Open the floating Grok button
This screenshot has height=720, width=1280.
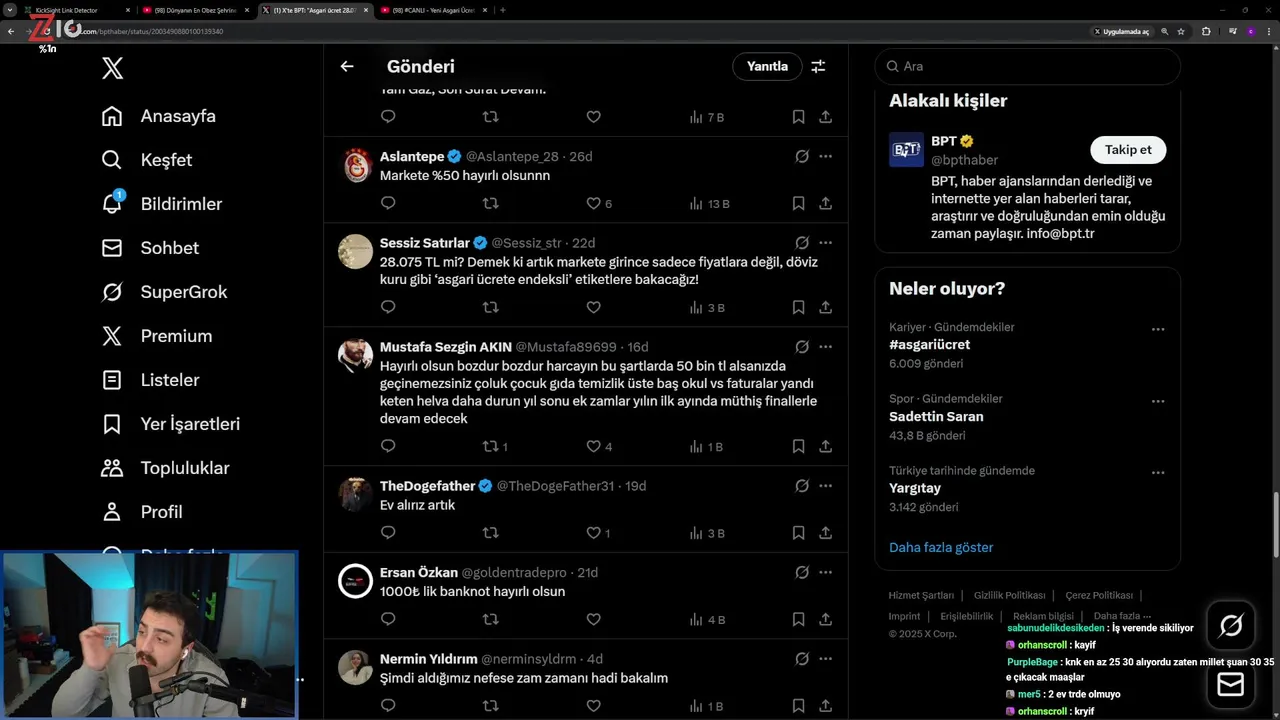tap(1231, 626)
